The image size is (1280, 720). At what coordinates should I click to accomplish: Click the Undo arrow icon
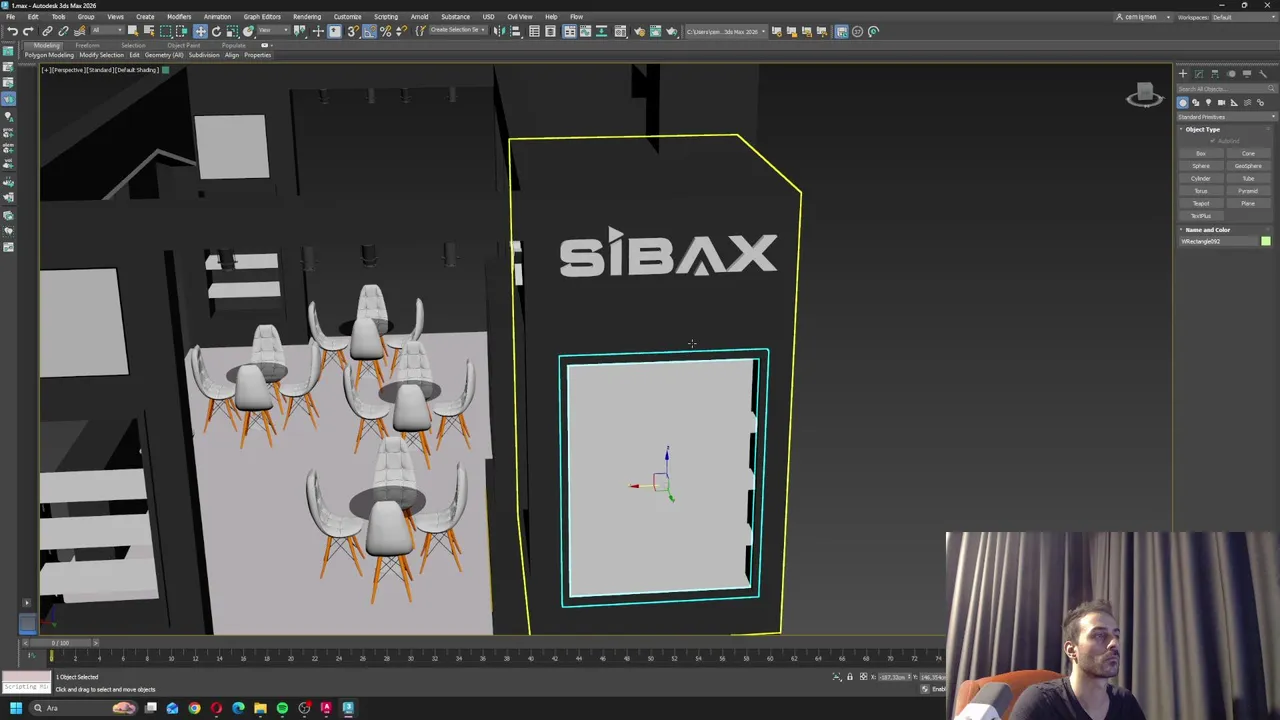tap(11, 31)
